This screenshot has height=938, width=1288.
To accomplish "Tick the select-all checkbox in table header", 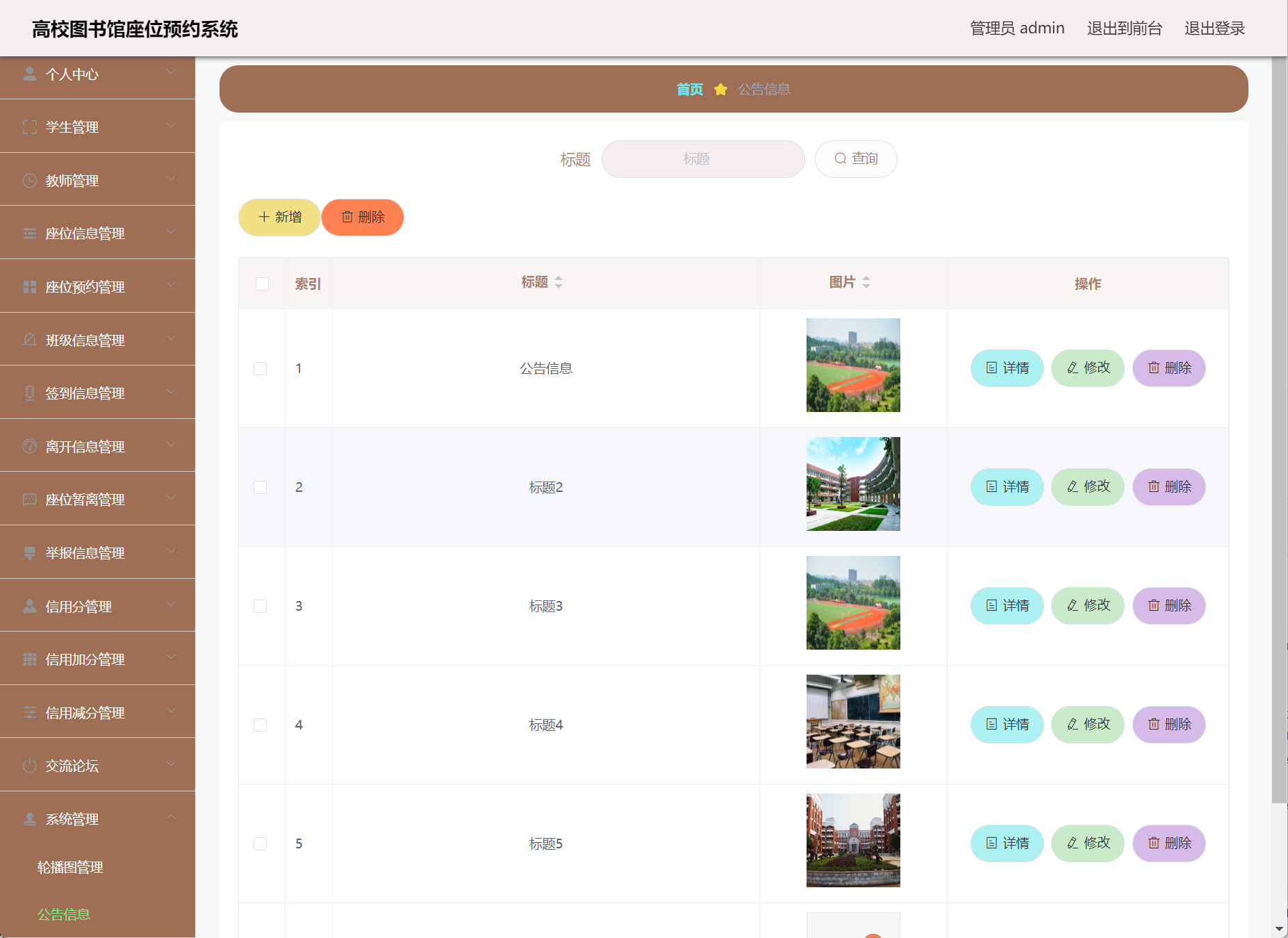I will [262, 283].
